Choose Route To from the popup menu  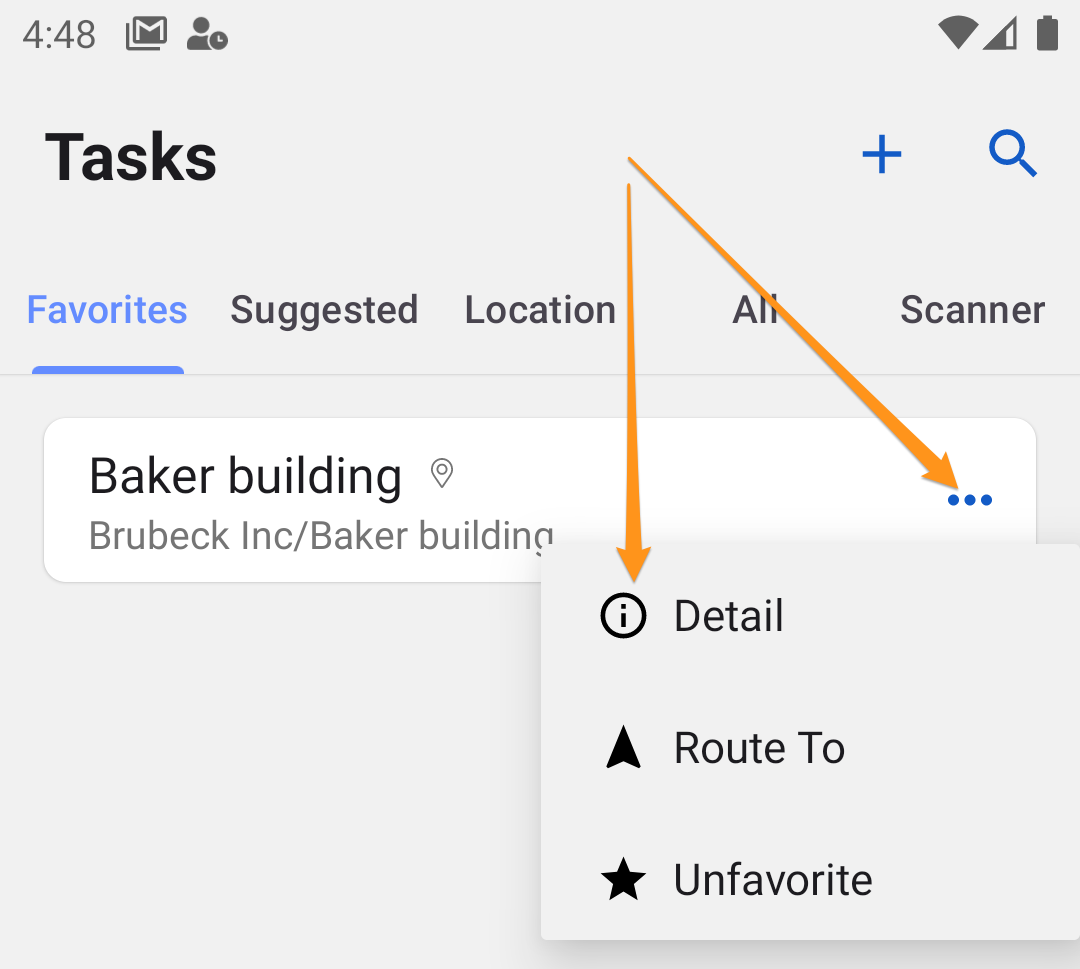(x=810, y=747)
